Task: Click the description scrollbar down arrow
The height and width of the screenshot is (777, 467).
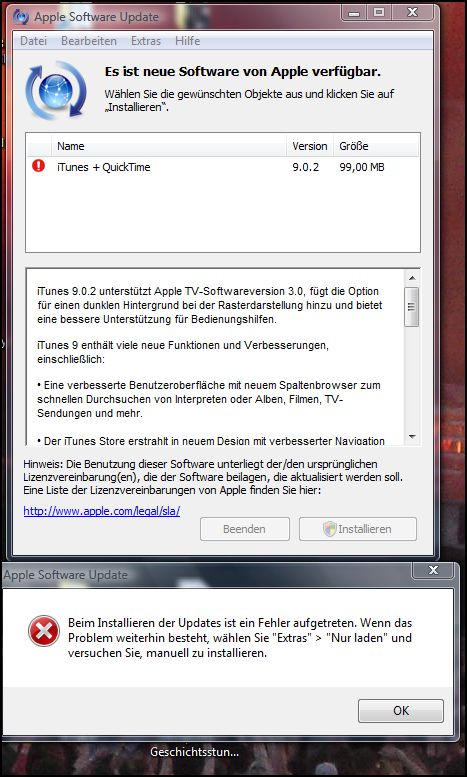Action: coord(411,437)
